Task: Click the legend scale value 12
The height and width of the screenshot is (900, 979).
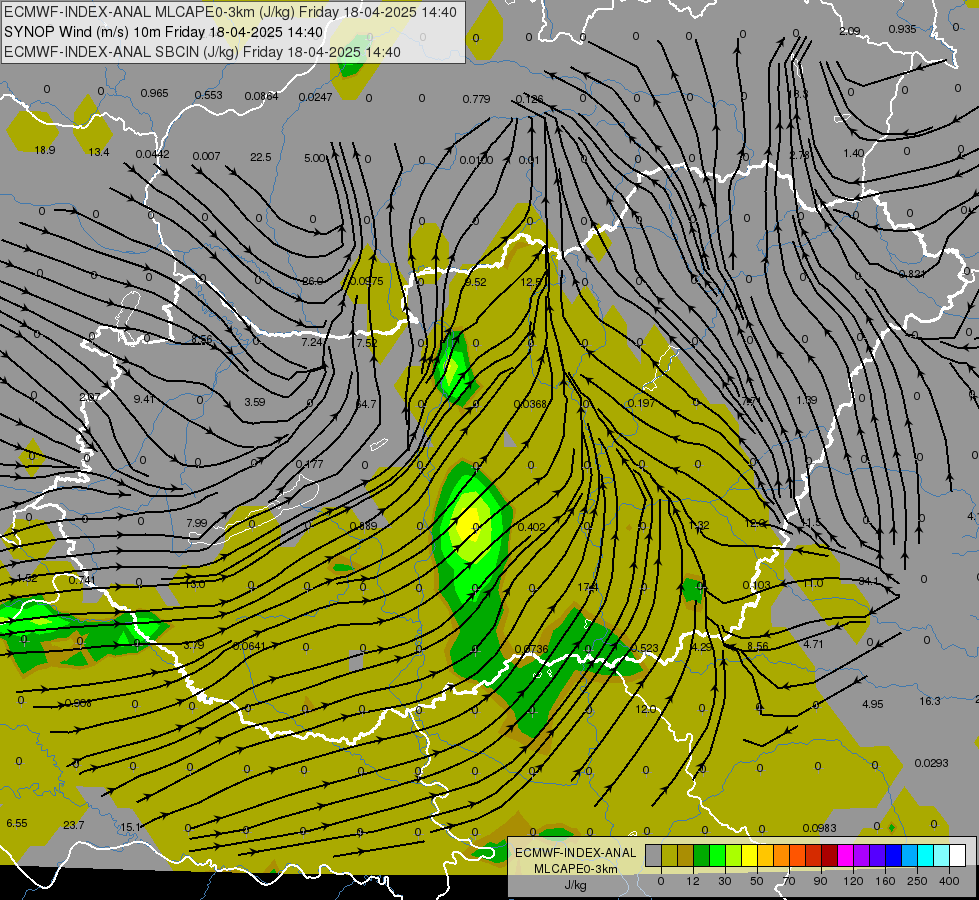Action: tap(692, 881)
